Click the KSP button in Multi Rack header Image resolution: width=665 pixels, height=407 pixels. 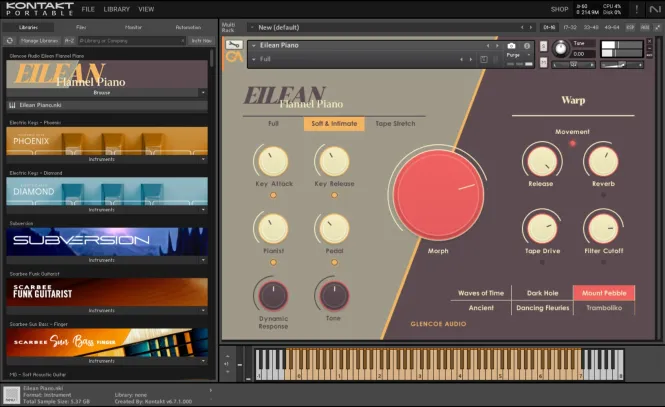click(x=630, y=28)
